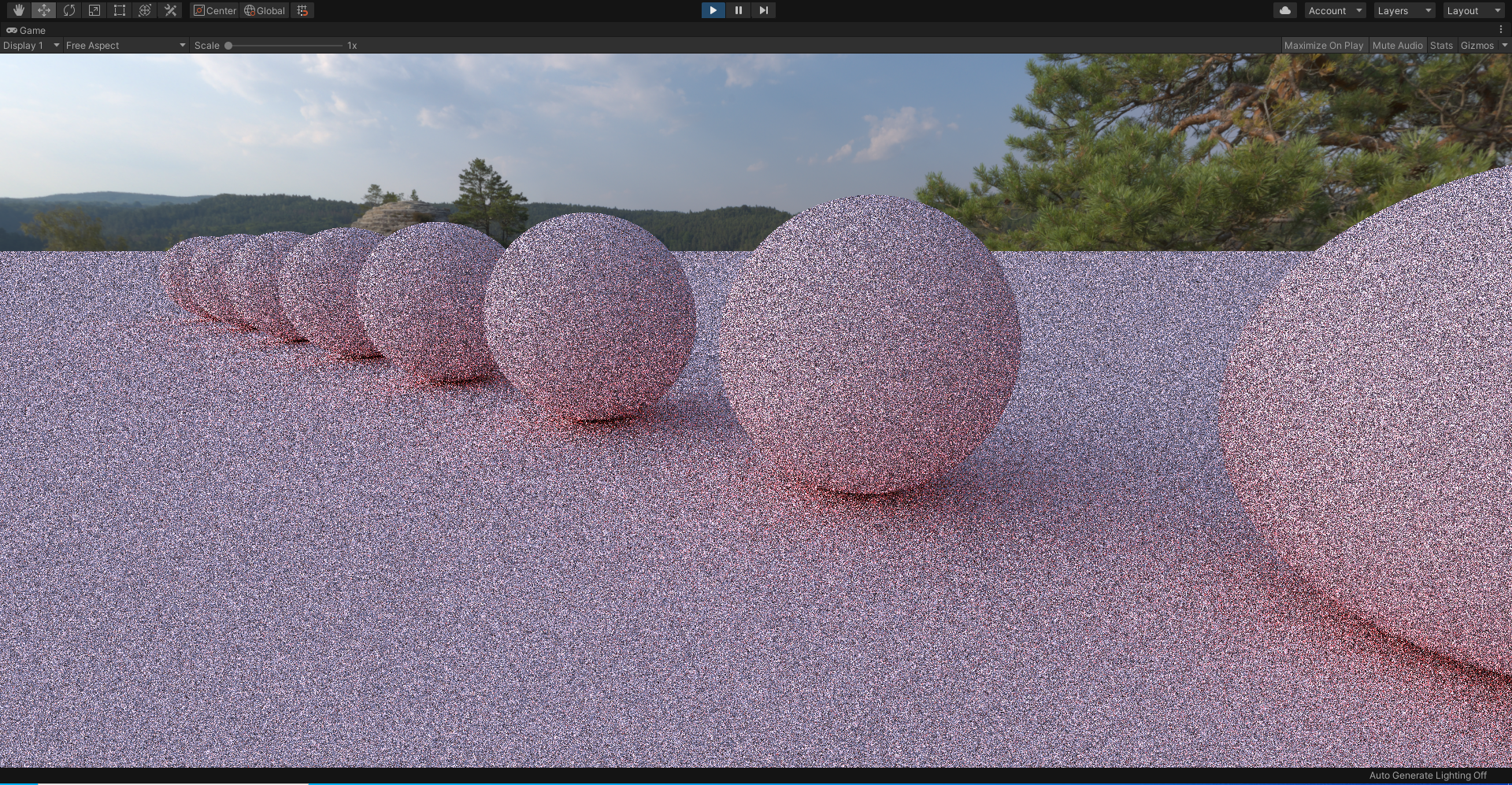
Task: Toggle the Stats overlay
Action: [1441, 46]
